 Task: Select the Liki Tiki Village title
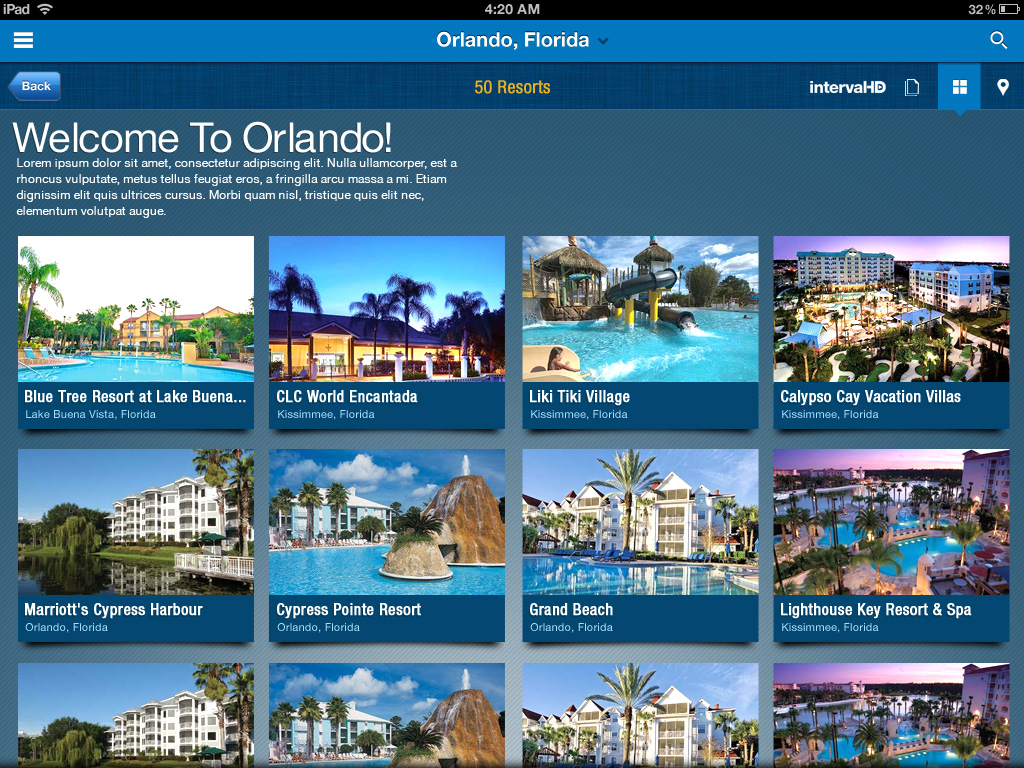point(579,396)
